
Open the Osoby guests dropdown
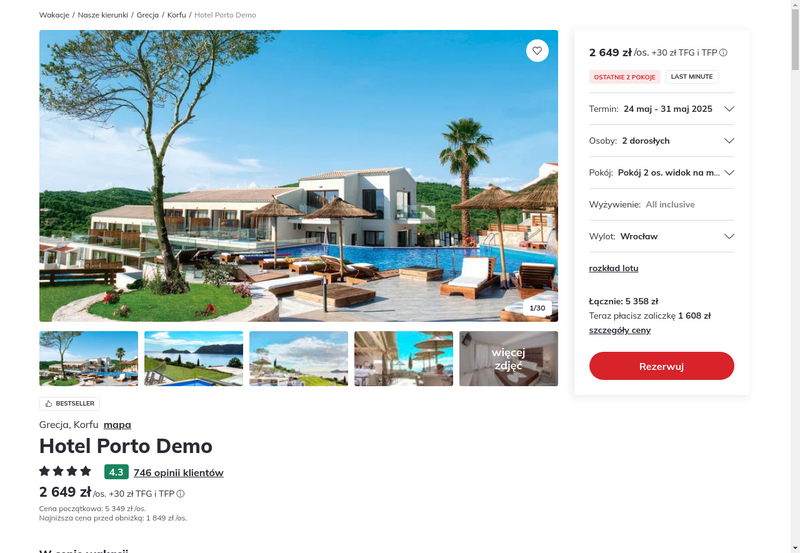[x=661, y=141]
